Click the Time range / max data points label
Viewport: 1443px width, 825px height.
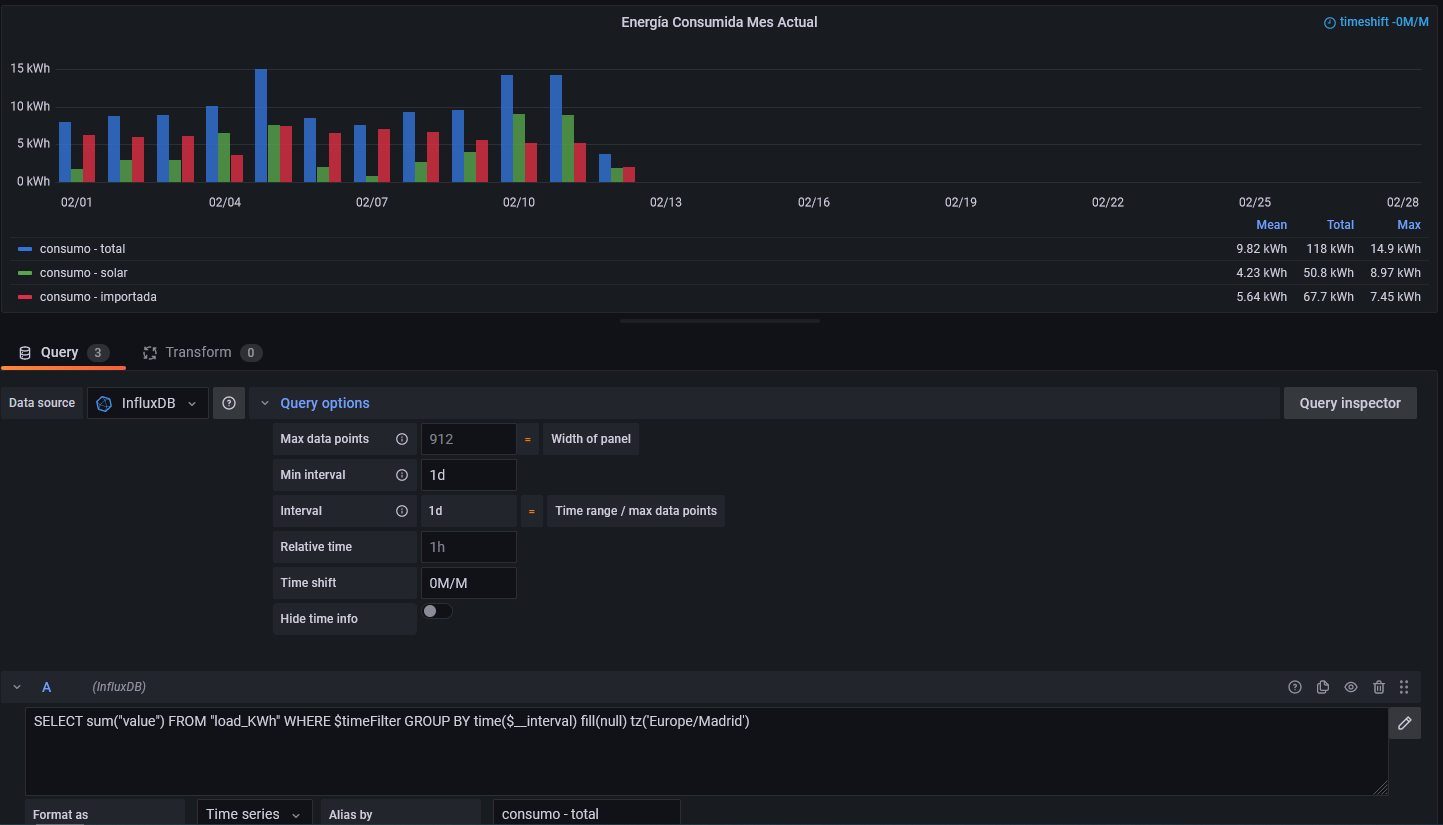pos(636,511)
